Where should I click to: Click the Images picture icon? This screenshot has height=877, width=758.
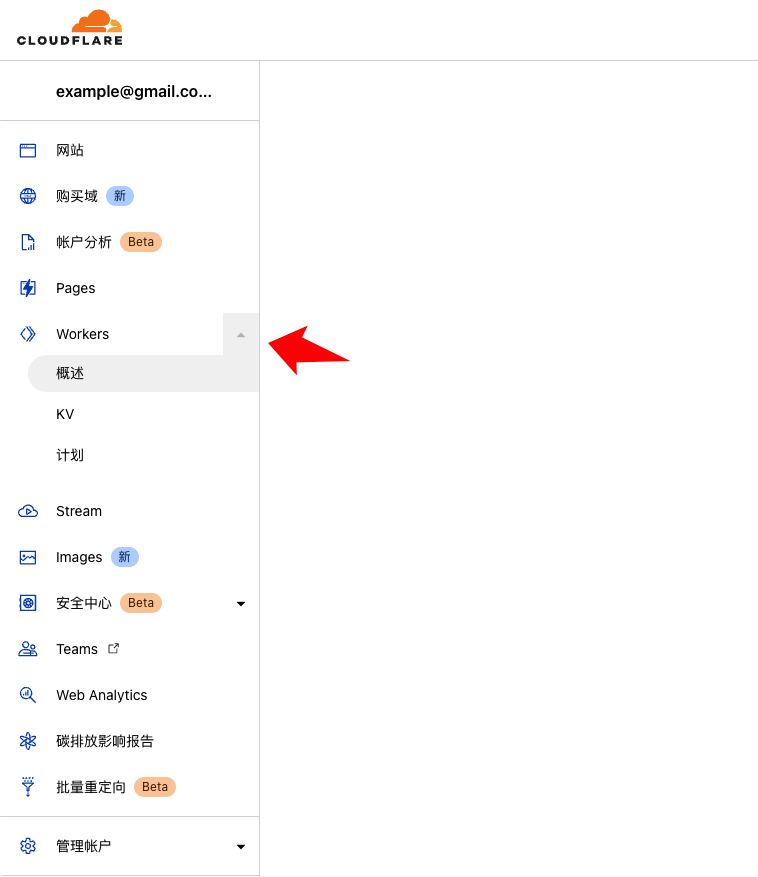(28, 557)
